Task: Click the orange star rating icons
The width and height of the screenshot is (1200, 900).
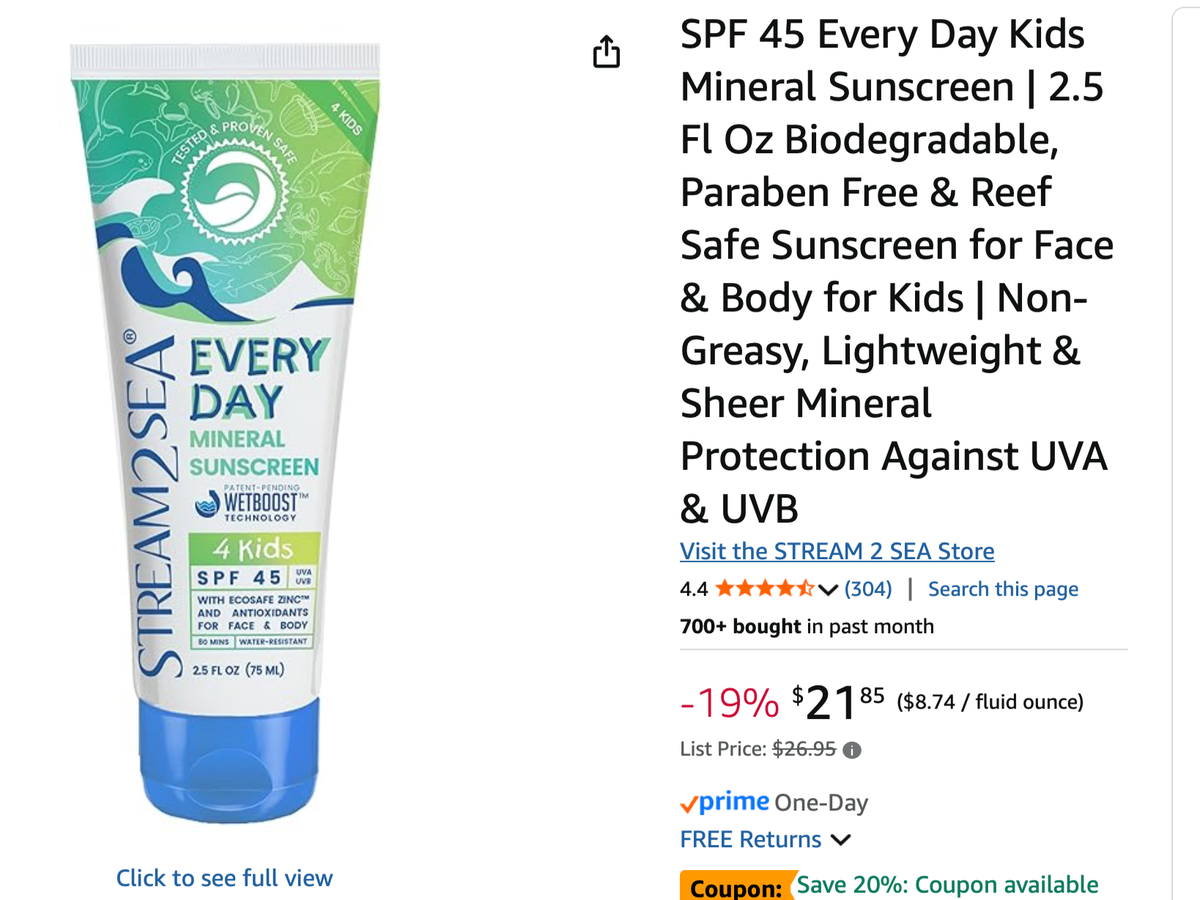Action: (x=765, y=589)
